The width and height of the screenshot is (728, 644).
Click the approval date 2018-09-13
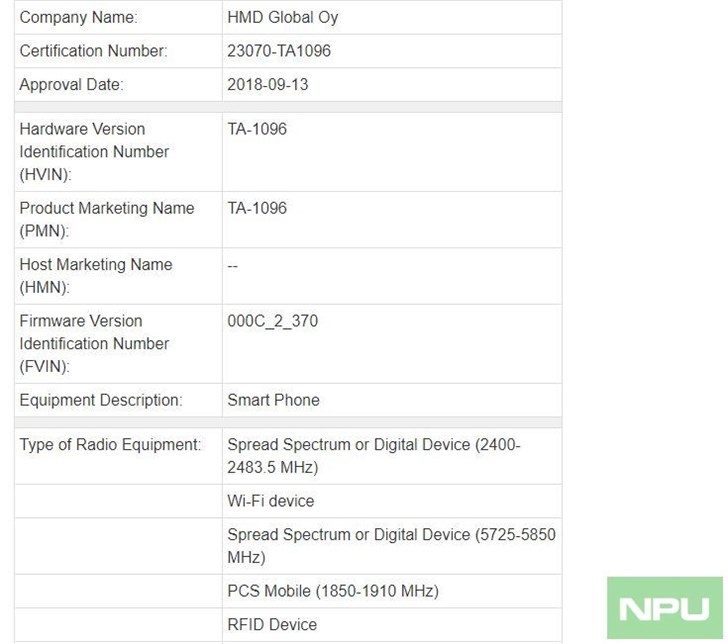[267, 85]
